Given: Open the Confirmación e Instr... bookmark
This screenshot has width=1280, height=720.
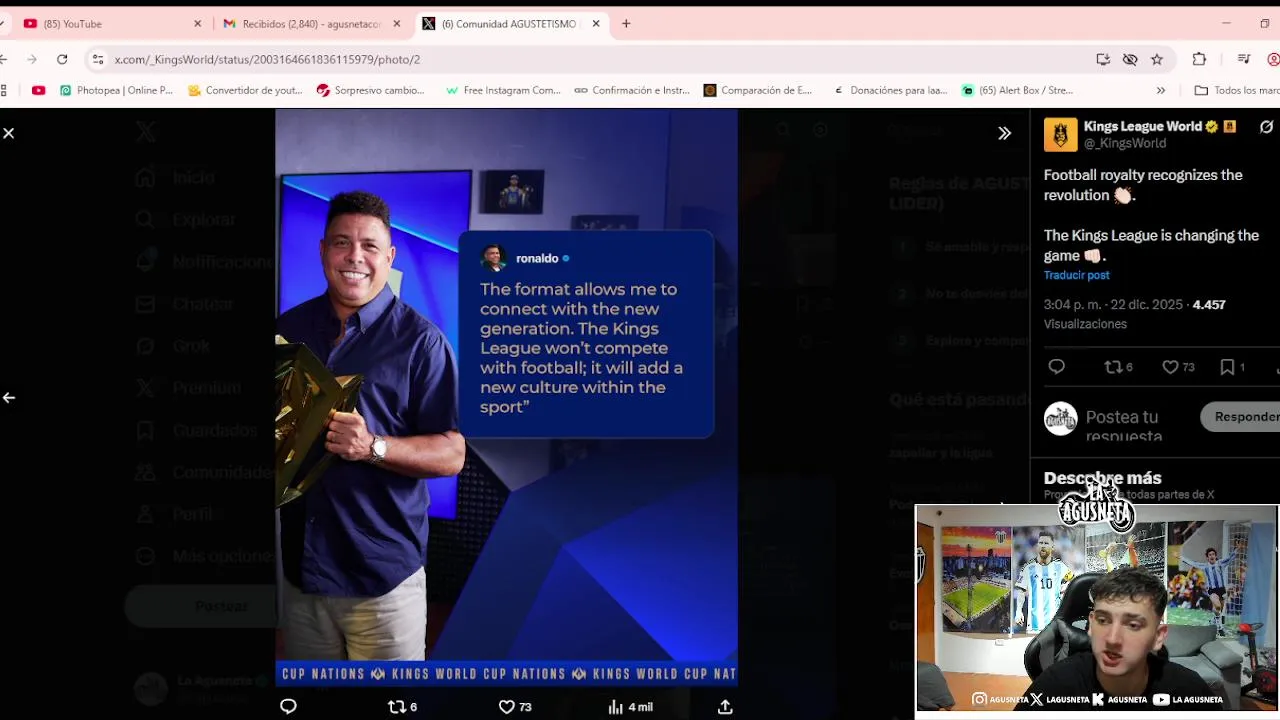Looking at the screenshot, I should pyautogui.click(x=632, y=90).
